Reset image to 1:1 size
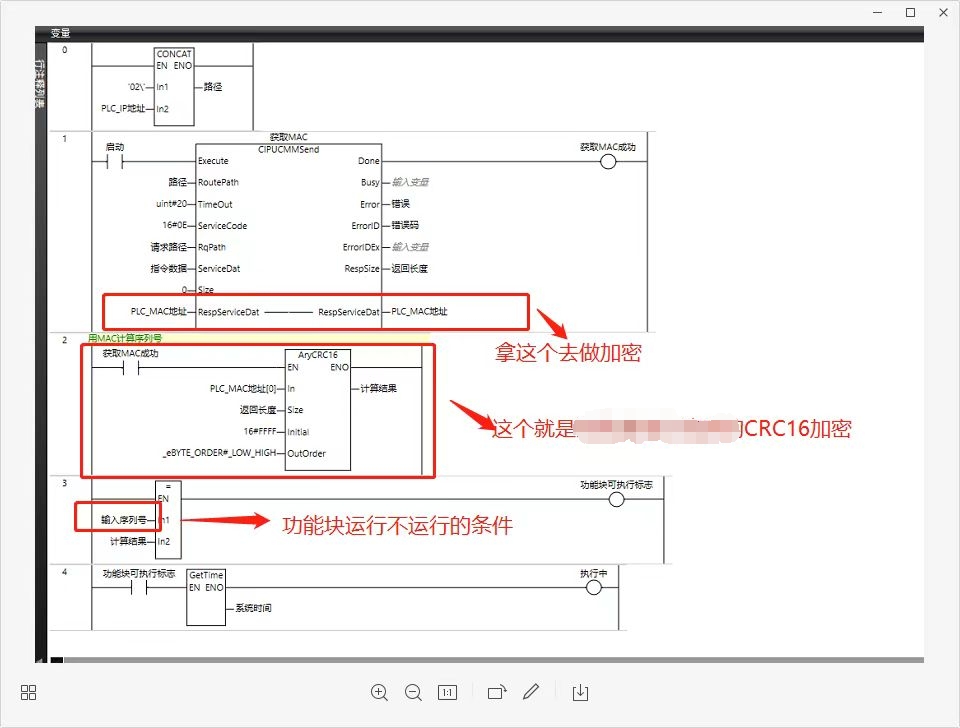Screen dimensions: 960x728 [447, 692]
